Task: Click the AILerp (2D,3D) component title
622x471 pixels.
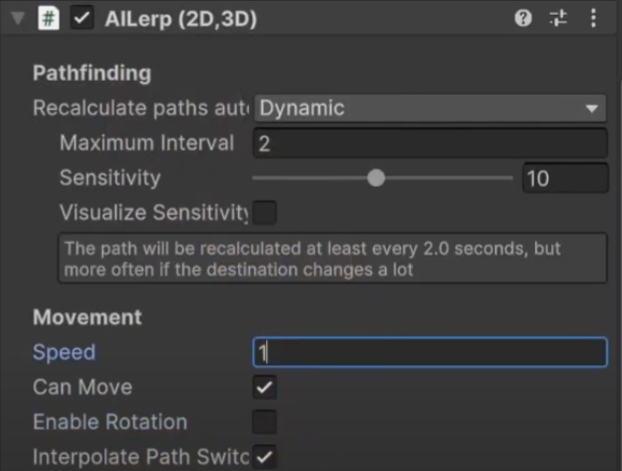Action: pyautogui.click(x=179, y=18)
